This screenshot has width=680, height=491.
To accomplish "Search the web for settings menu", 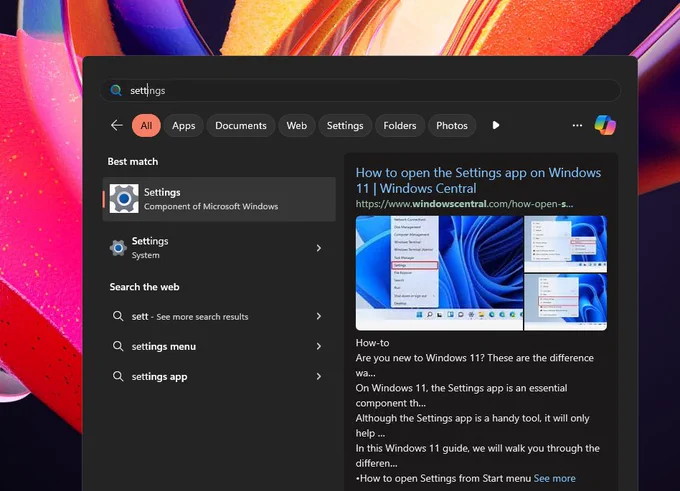I will [x=219, y=346].
